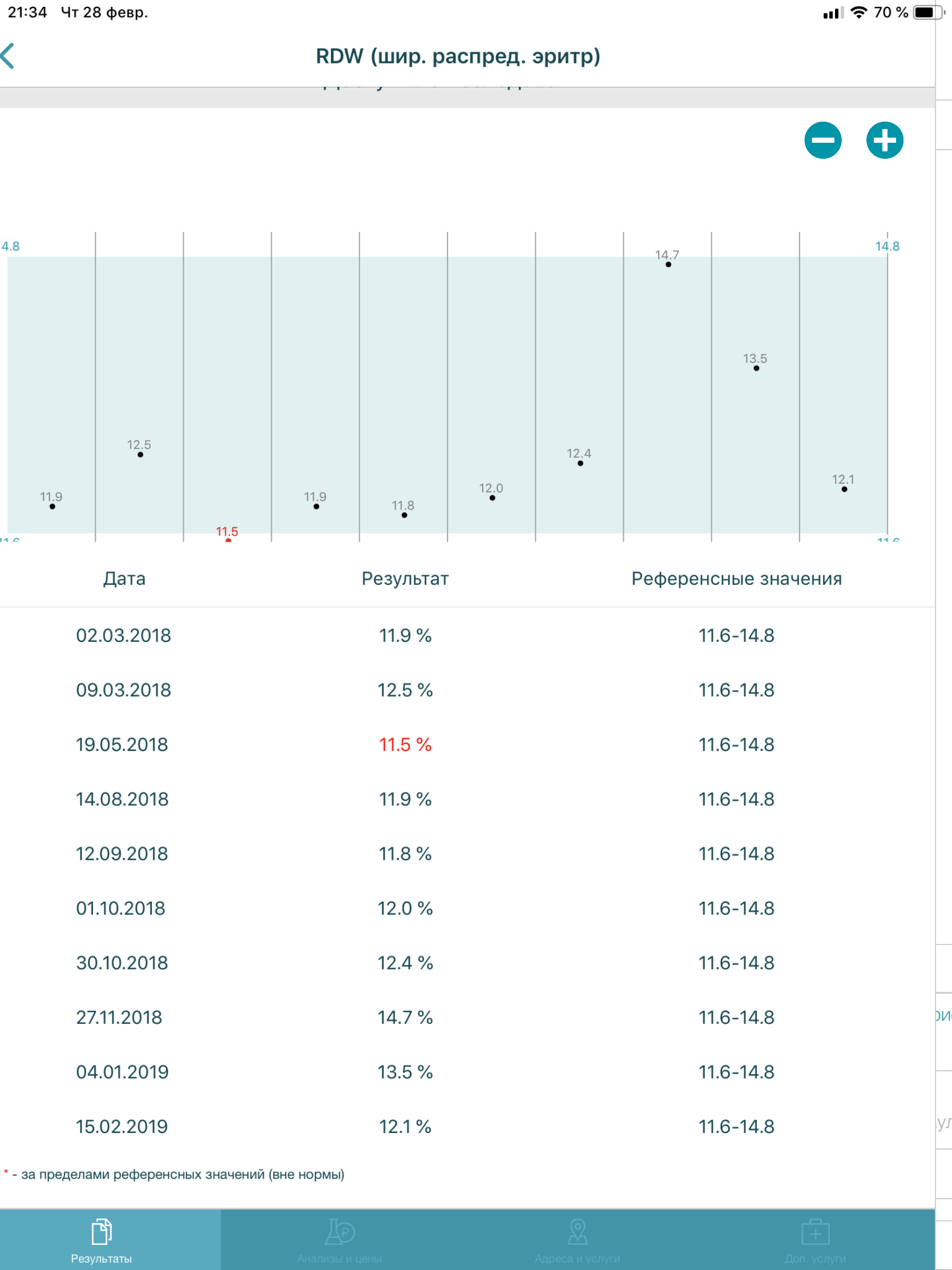Go to Доп. услуги tab

(x=816, y=1240)
